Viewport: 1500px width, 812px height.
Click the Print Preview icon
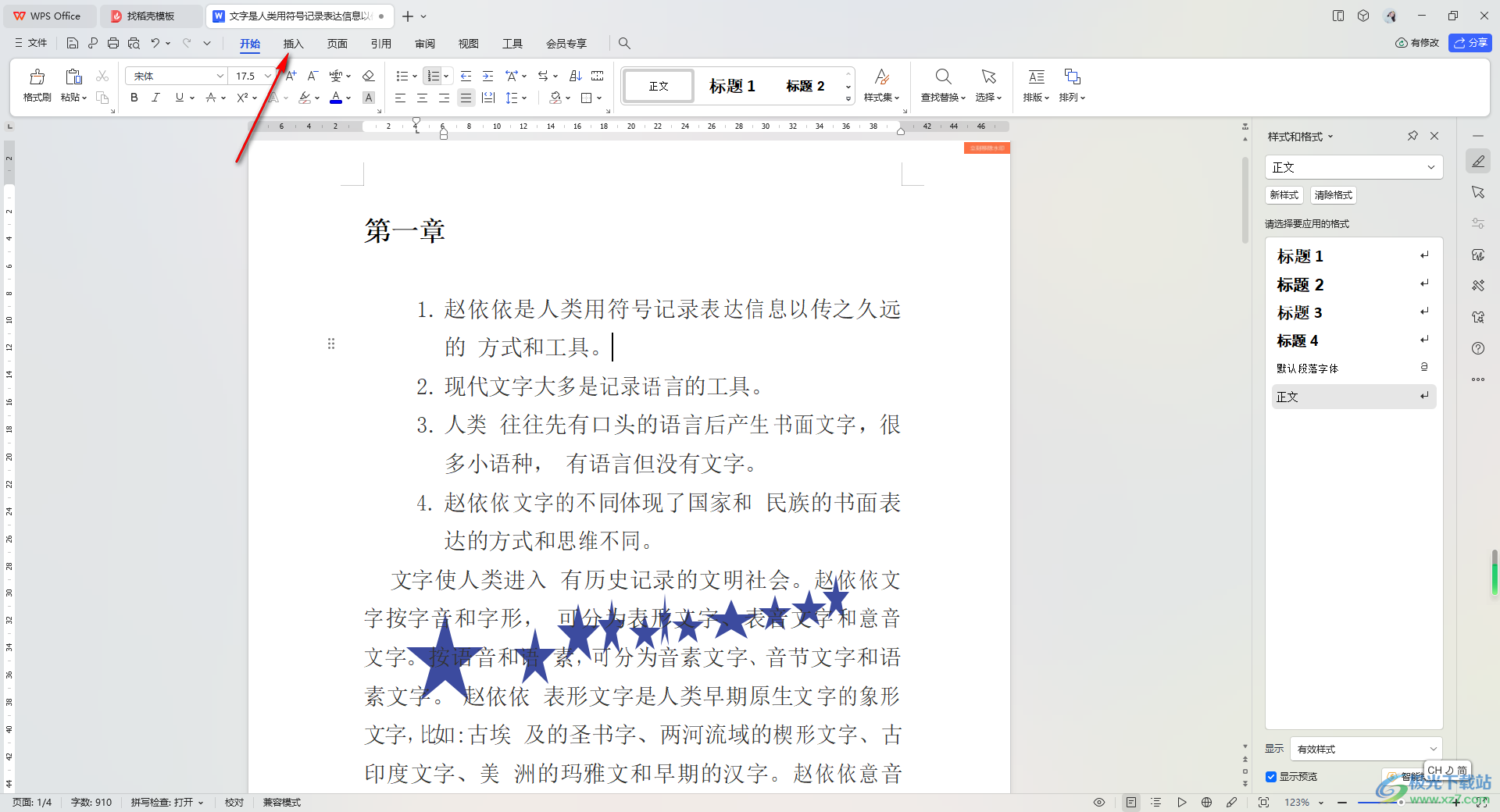coord(134,43)
